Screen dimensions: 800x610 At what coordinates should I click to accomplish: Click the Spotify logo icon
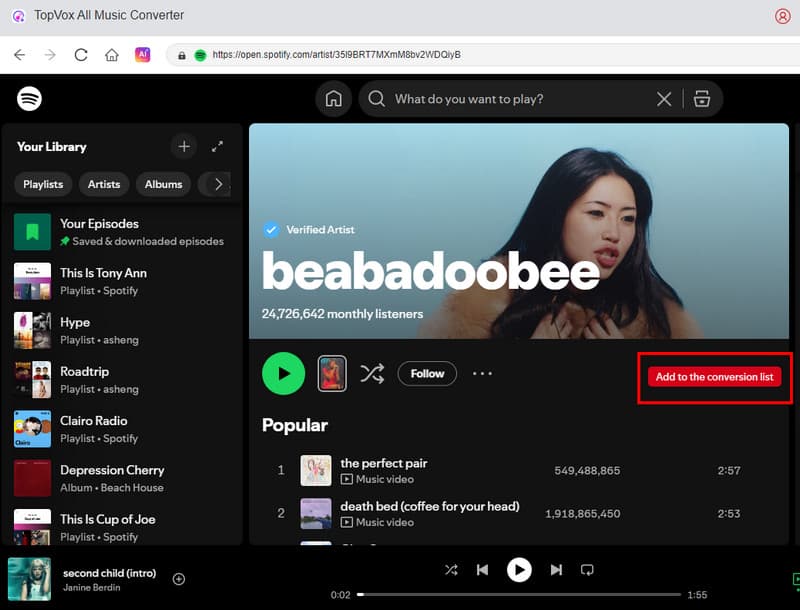(29, 99)
